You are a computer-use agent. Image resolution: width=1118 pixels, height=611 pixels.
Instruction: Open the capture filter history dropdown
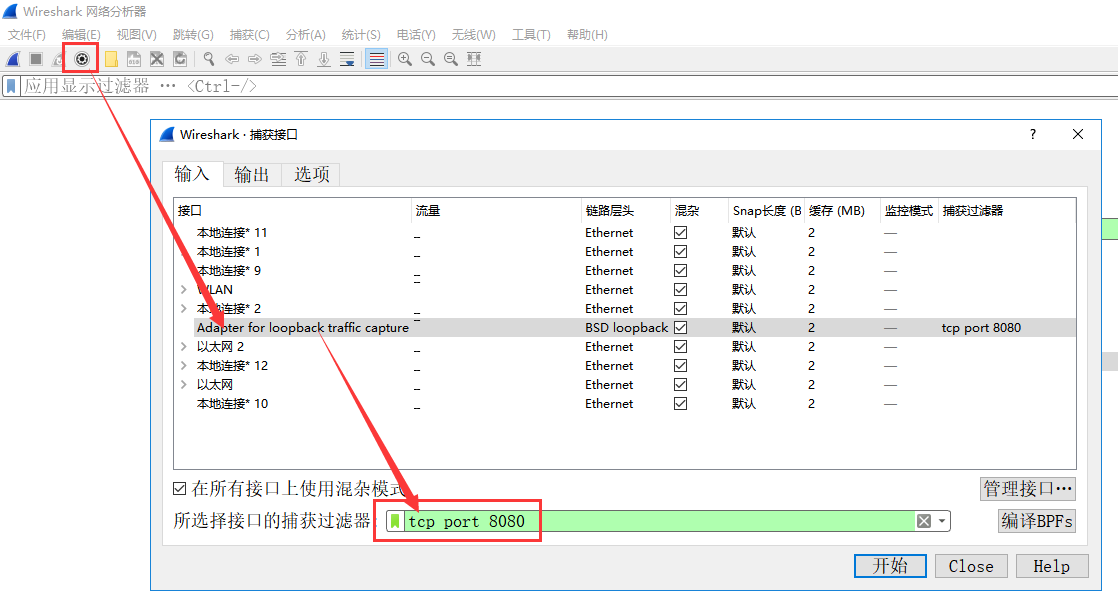(942, 521)
